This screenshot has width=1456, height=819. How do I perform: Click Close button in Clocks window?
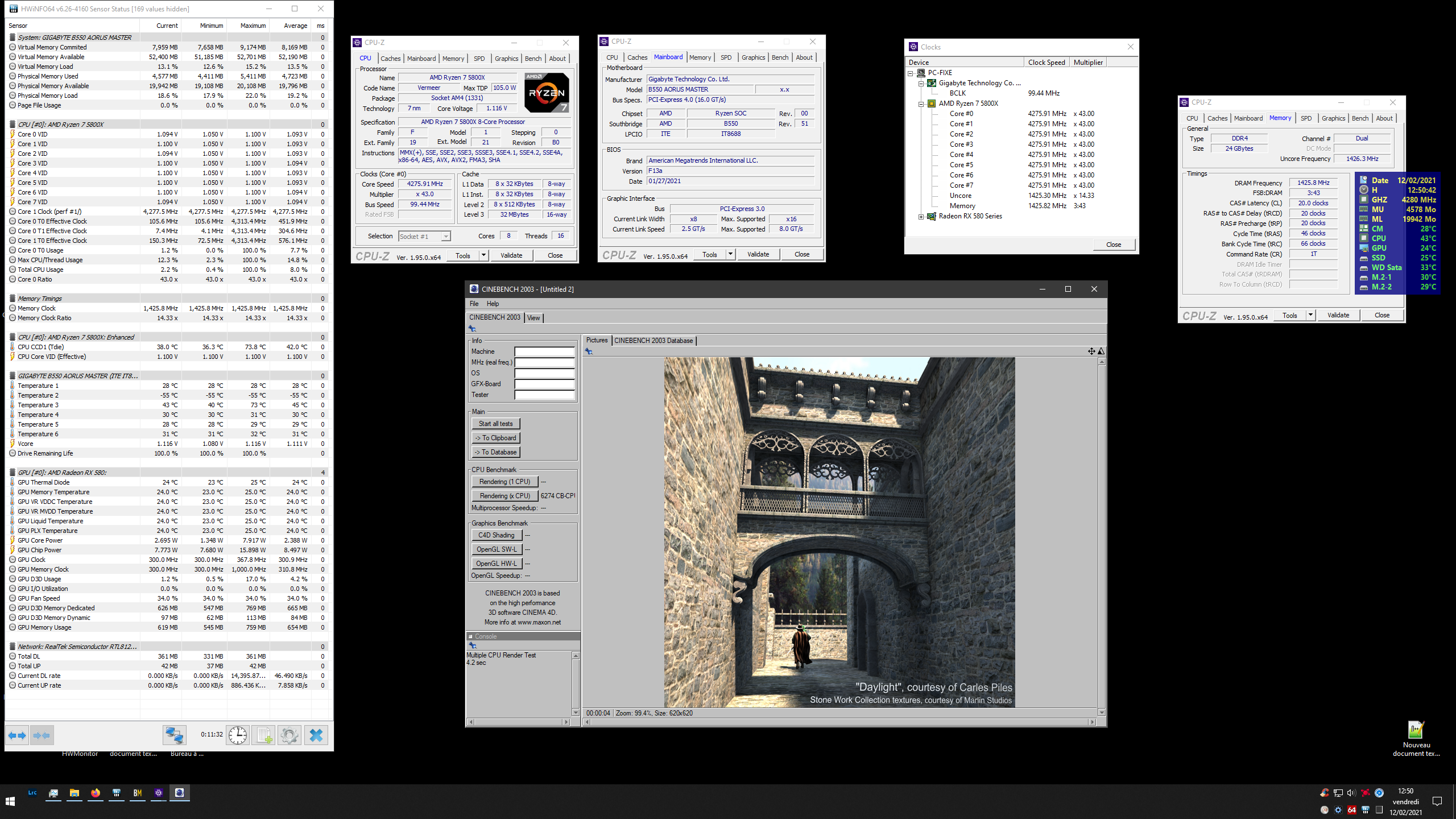pyautogui.click(x=1114, y=245)
